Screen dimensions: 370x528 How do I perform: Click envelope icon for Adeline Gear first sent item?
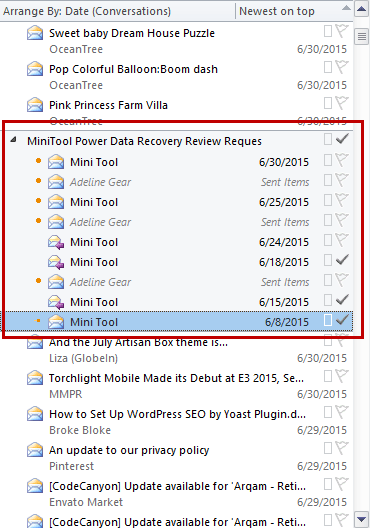pos(56,182)
